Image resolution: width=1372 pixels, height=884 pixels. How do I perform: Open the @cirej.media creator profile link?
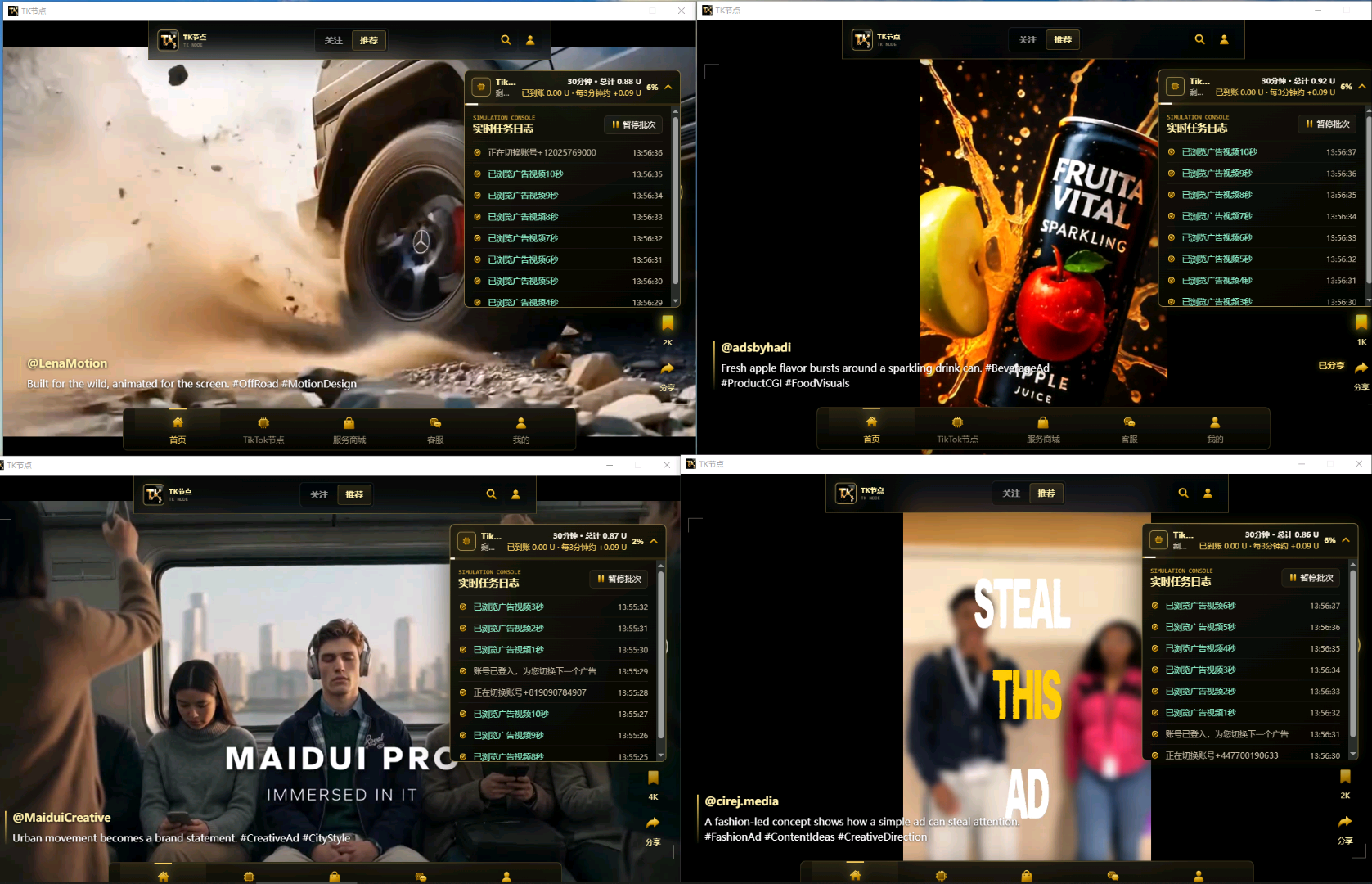(741, 801)
